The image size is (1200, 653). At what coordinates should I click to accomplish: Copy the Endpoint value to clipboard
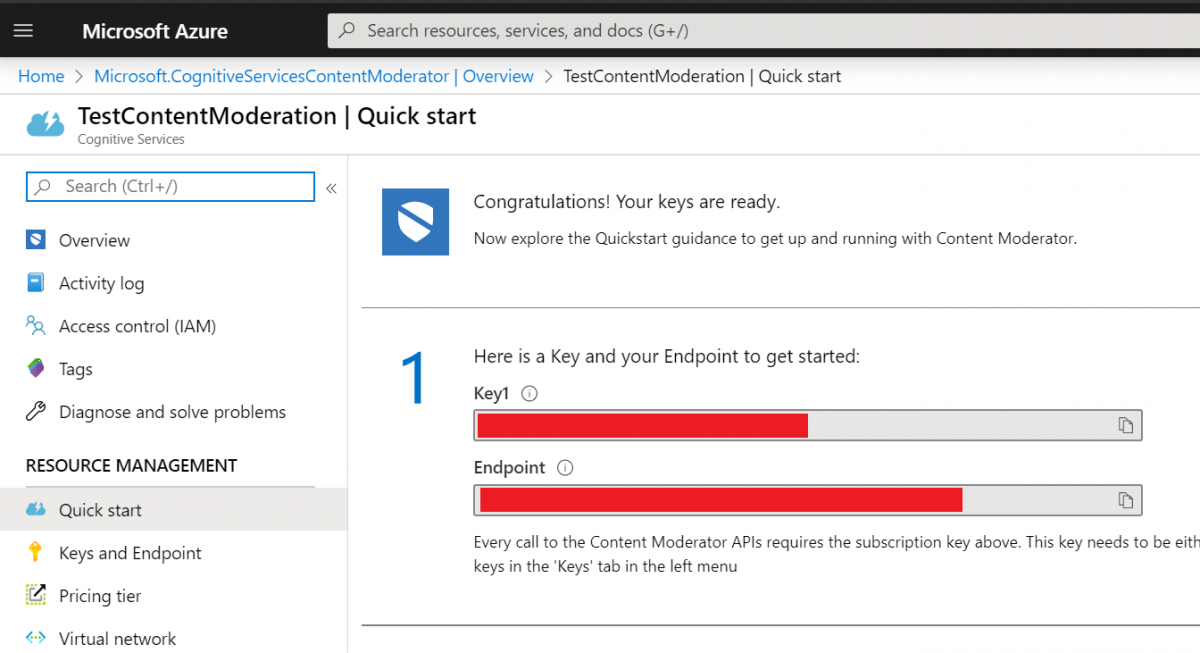click(x=1126, y=499)
